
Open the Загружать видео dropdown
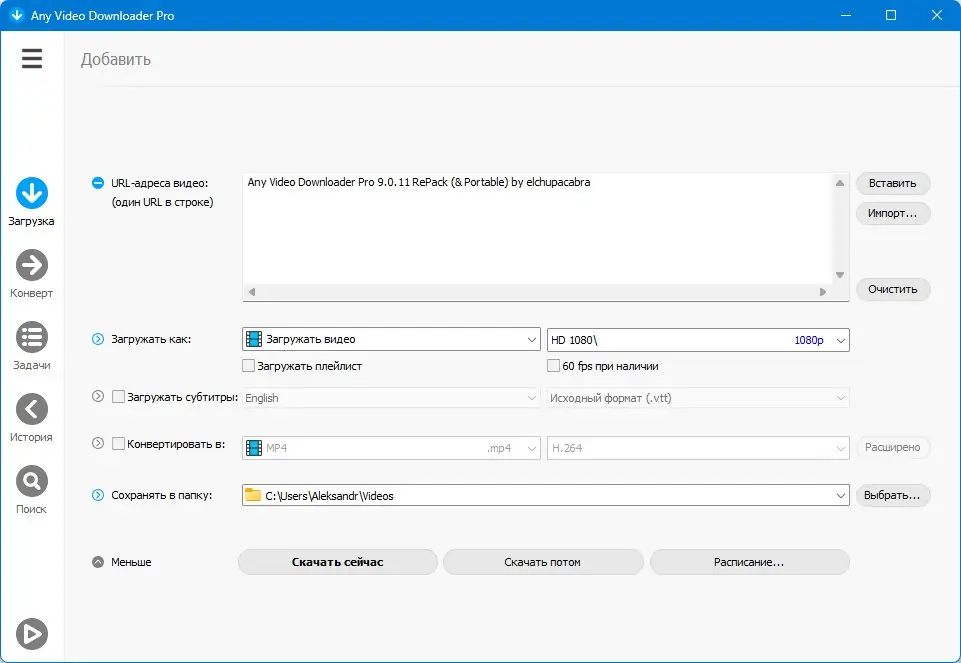390,339
